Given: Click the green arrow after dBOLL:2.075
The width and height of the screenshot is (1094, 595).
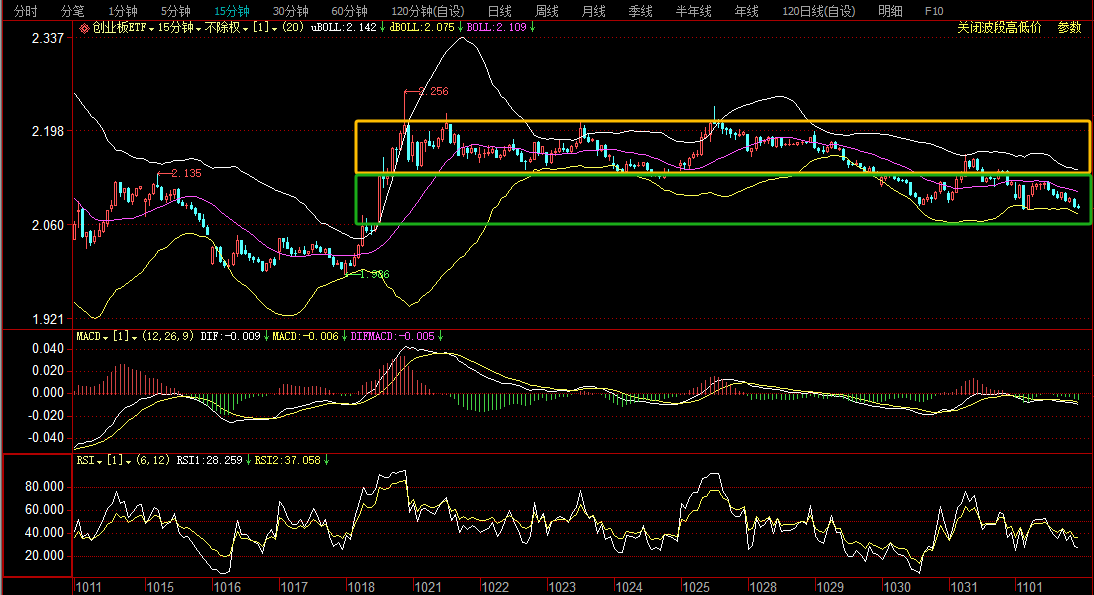Looking at the screenshot, I should [x=461, y=28].
